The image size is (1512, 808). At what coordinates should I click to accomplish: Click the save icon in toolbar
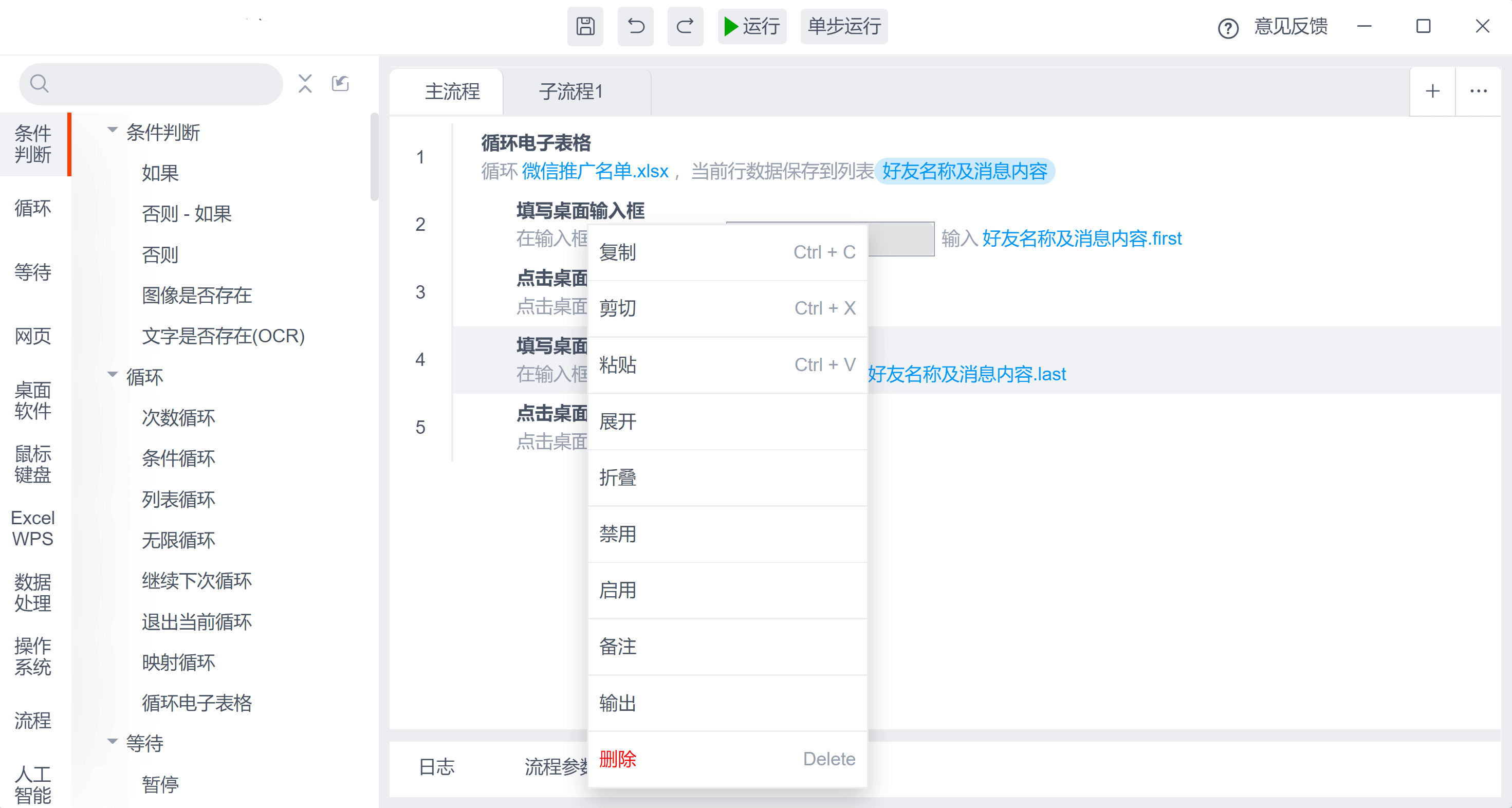(x=585, y=26)
